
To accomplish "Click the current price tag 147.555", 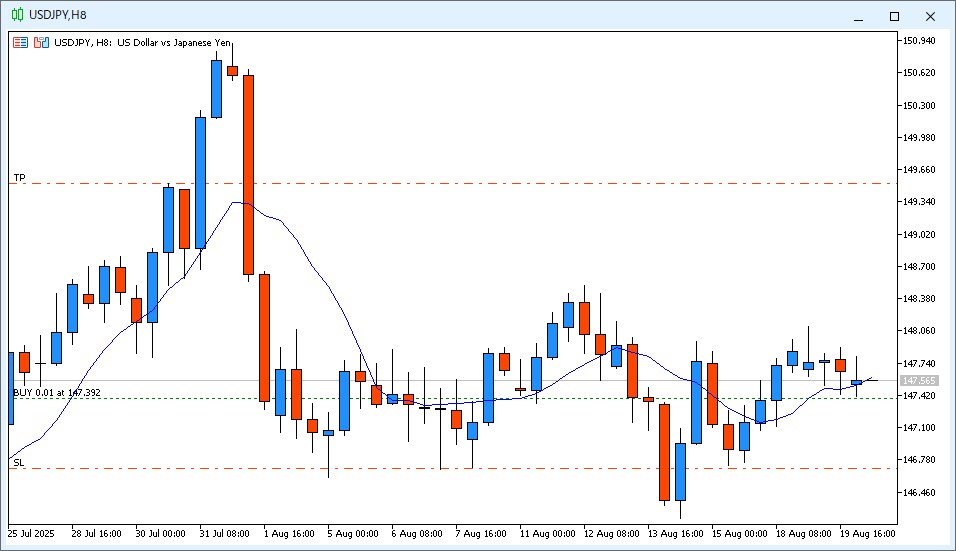I will click(x=919, y=381).
